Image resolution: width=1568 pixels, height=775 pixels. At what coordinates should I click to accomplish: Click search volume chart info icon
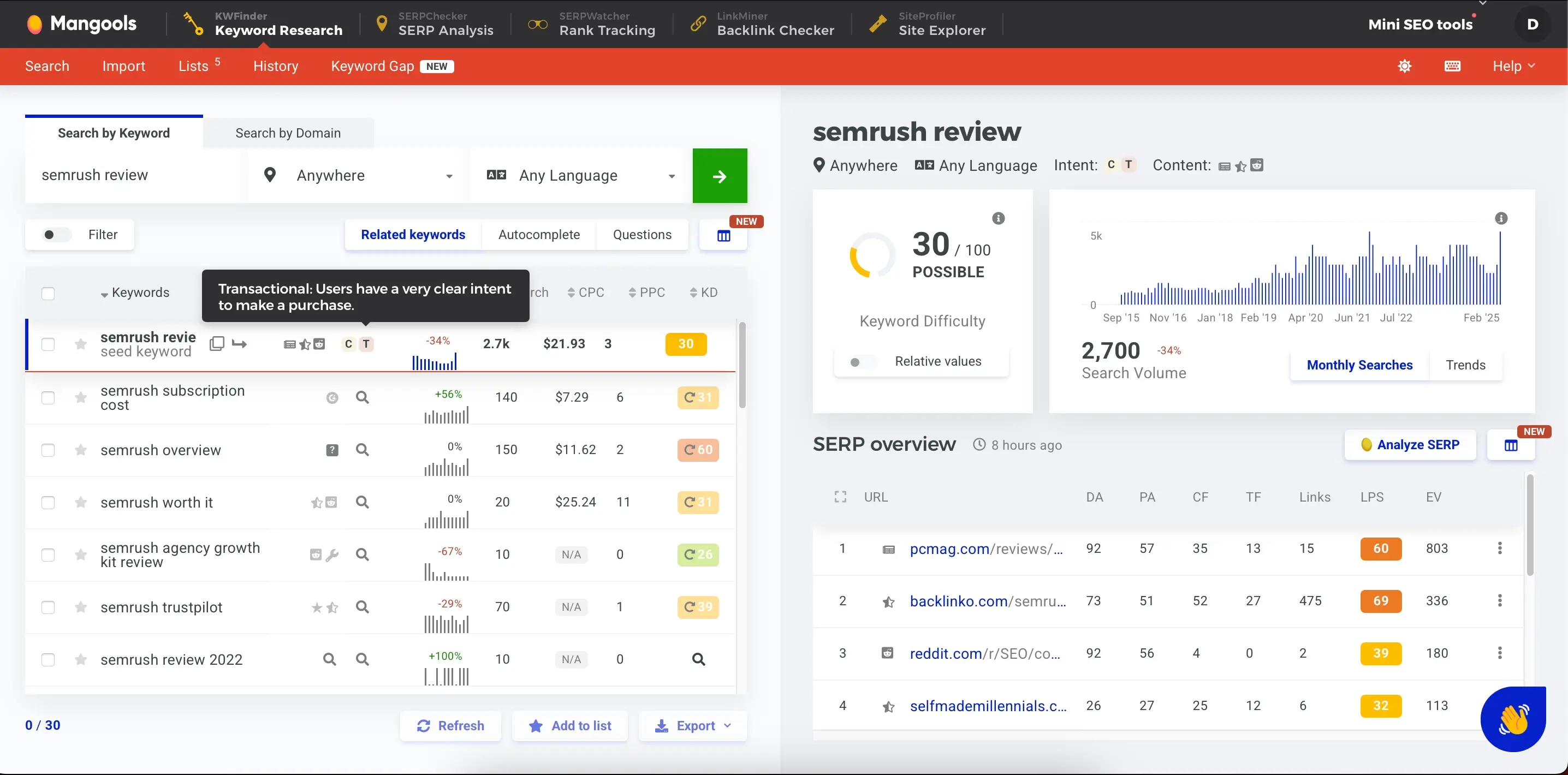tap(1501, 218)
